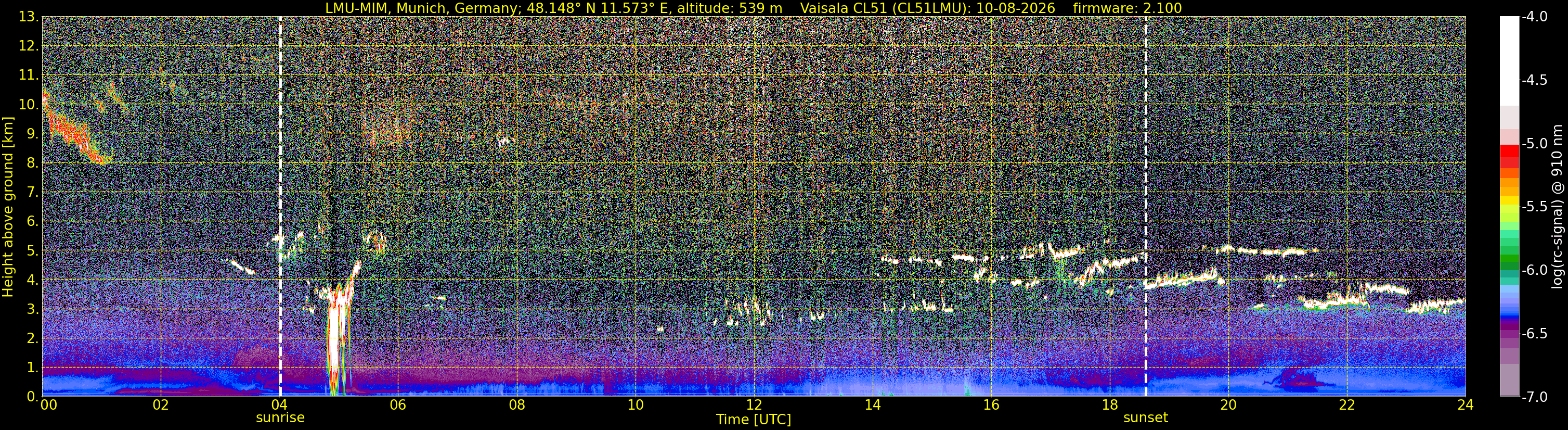Click the height axis tick "9."

coord(33,134)
